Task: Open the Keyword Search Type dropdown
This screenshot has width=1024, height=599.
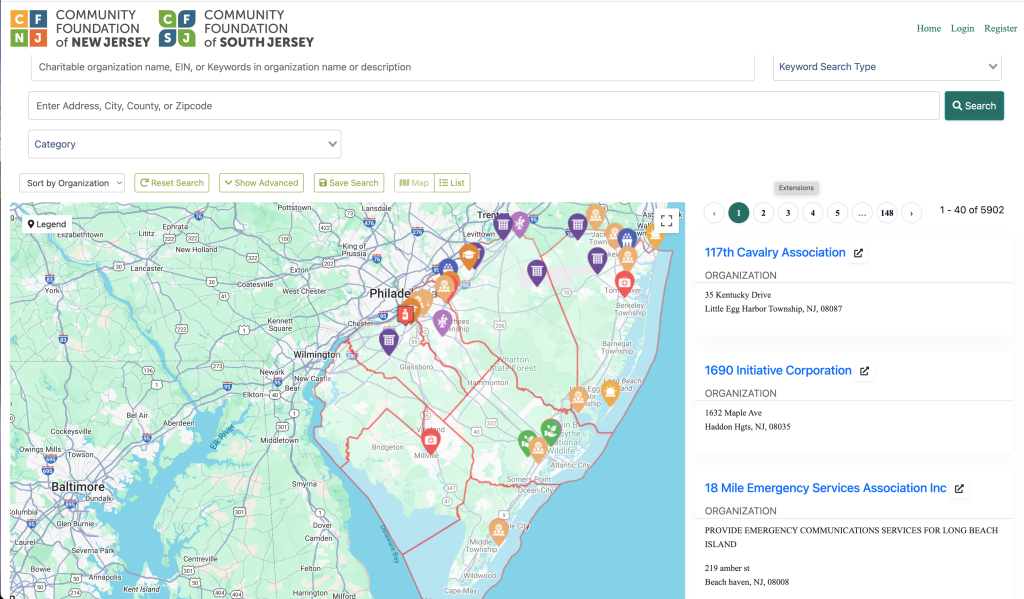Action: click(888, 66)
